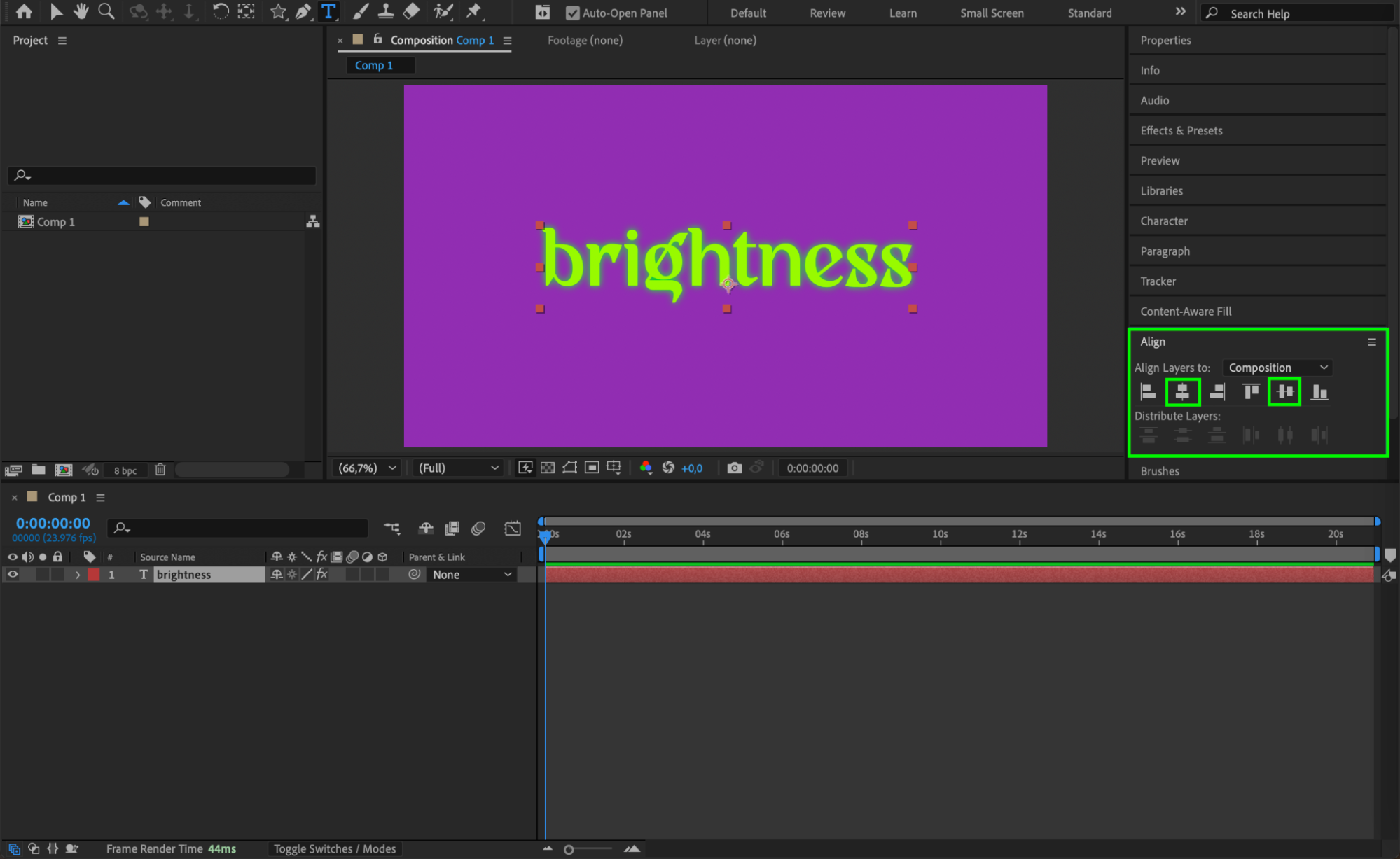Open the Effects & Presets panel

1181,130
